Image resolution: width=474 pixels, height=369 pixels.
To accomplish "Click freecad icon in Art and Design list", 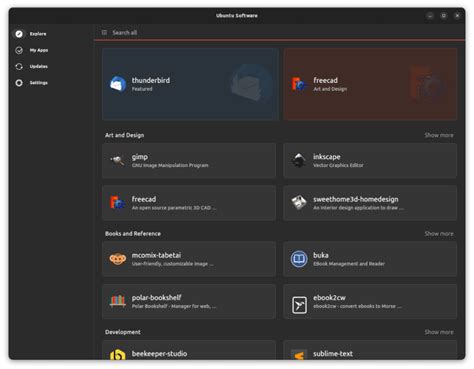I will [118, 203].
